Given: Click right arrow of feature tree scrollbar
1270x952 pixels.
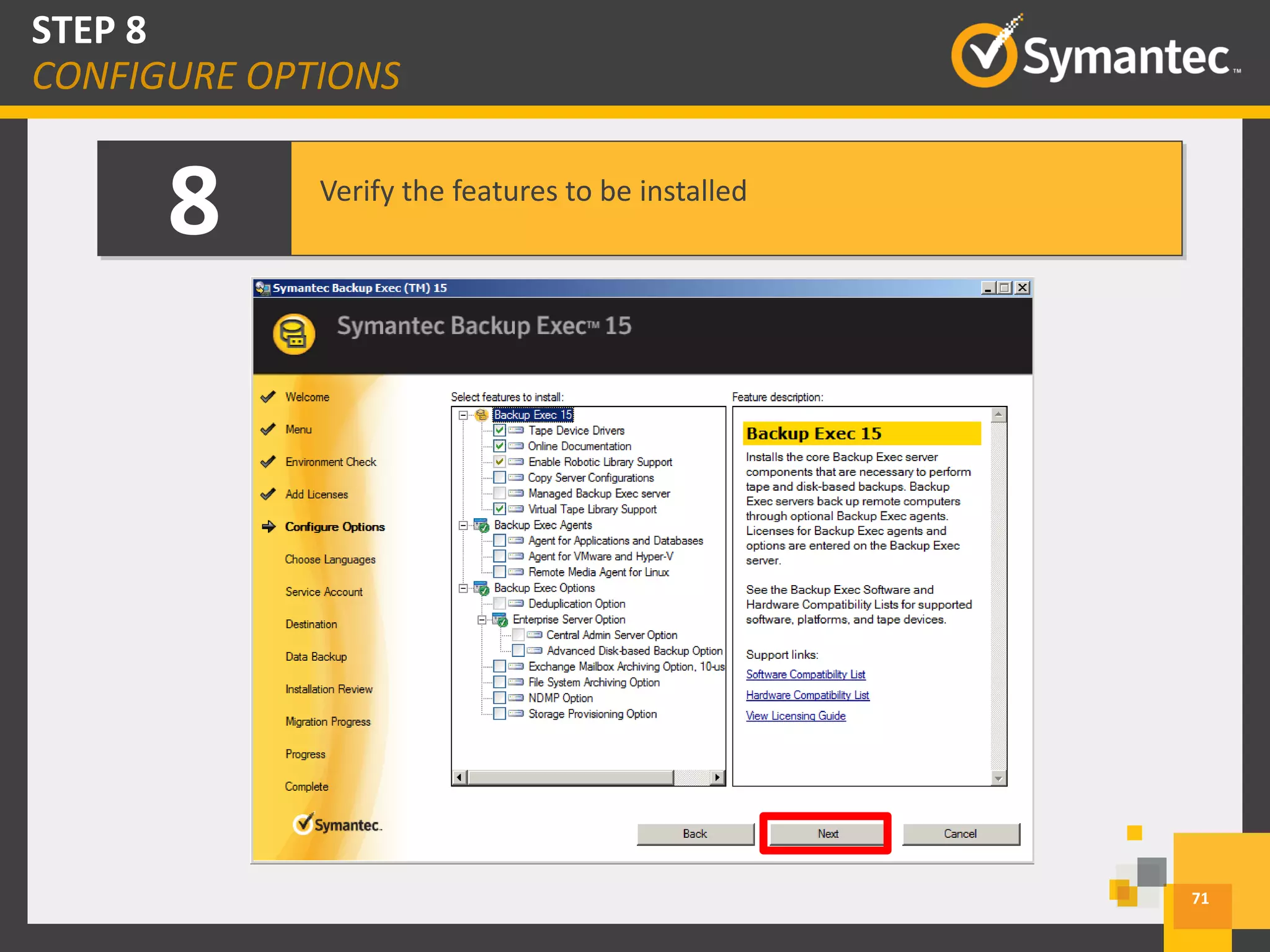Looking at the screenshot, I should point(717,777).
